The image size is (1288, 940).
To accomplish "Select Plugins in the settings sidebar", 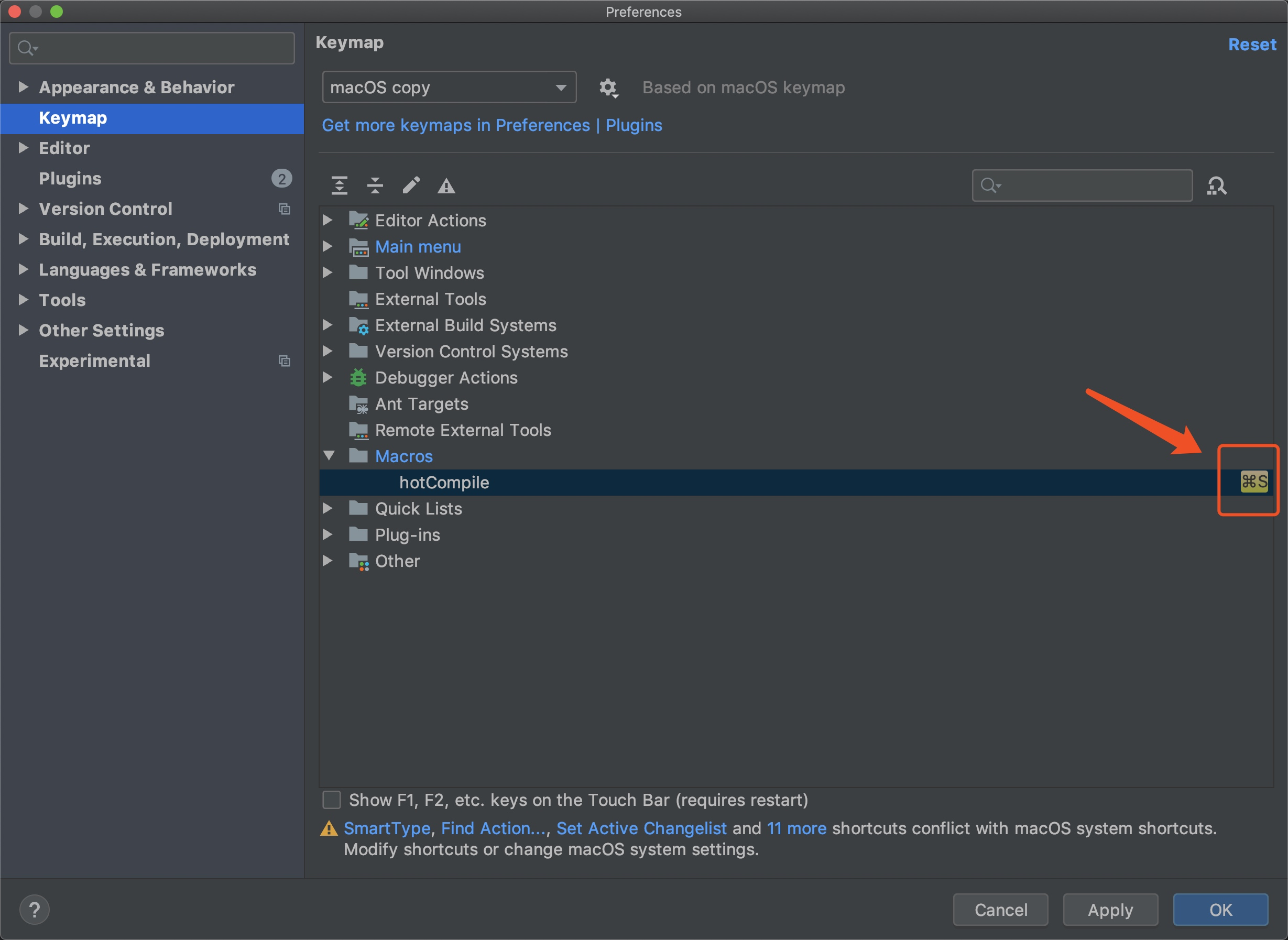I will coord(70,179).
